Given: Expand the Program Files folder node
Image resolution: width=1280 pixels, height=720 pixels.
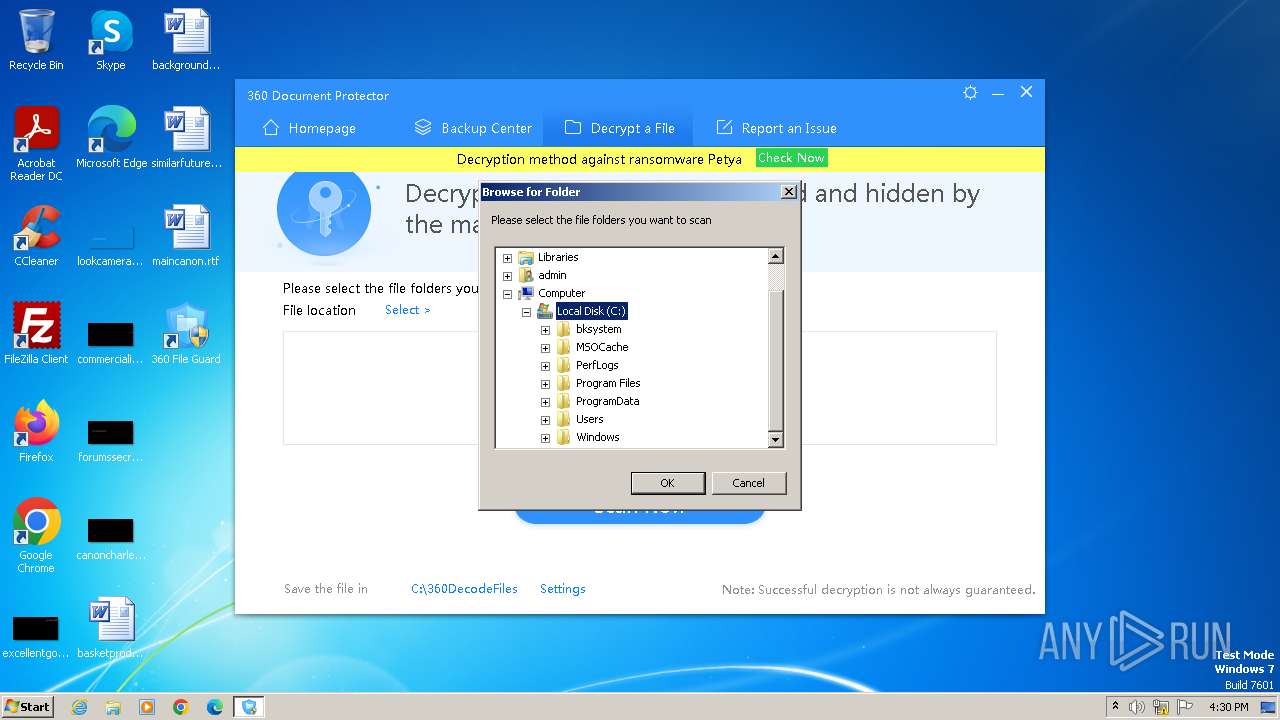Looking at the screenshot, I should pyautogui.click(x=545, y=384).
